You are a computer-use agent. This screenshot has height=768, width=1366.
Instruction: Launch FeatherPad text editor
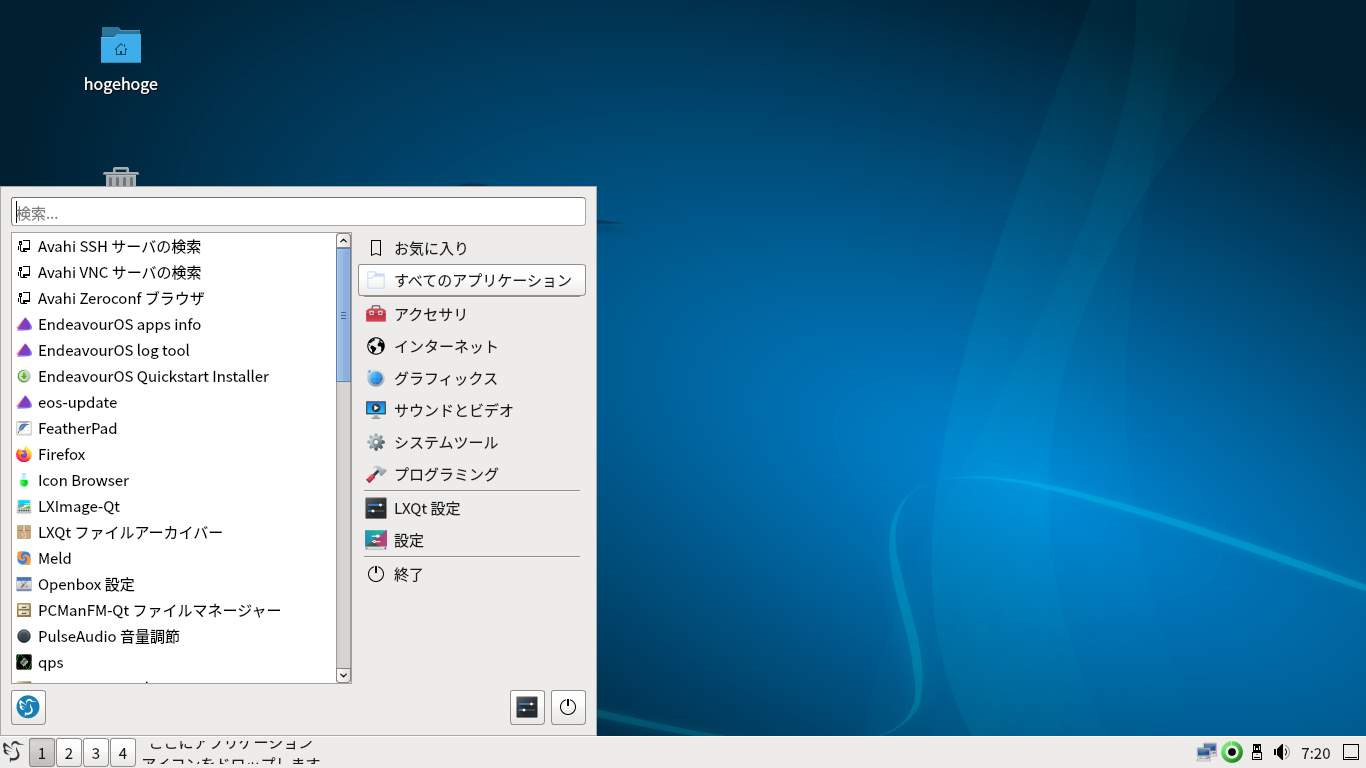click(77, 429)
